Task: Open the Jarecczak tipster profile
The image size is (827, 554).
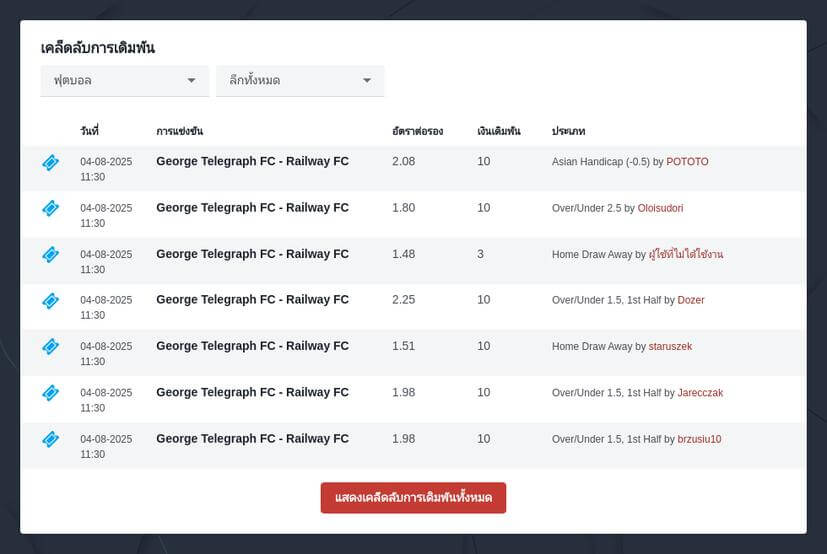Action: 700,393
